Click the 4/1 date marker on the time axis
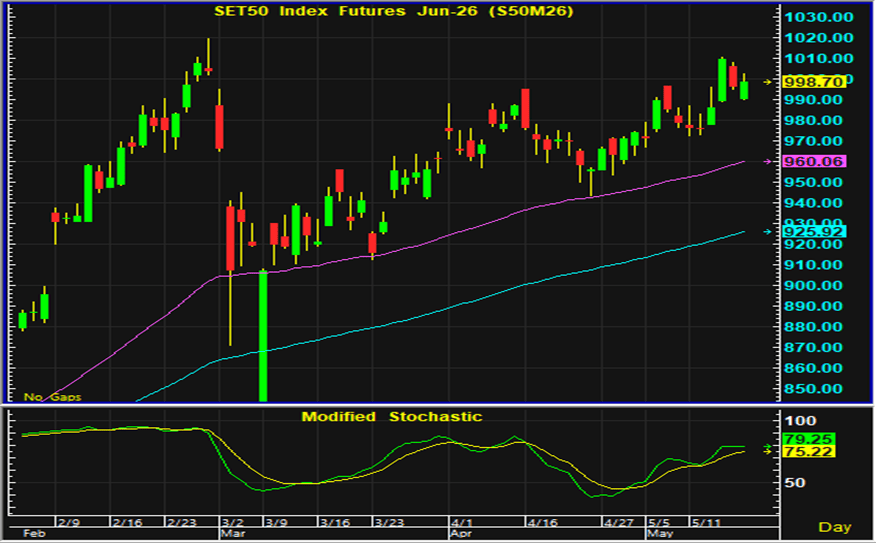Screen dimensions: 876x543 (x=462, y=523)
